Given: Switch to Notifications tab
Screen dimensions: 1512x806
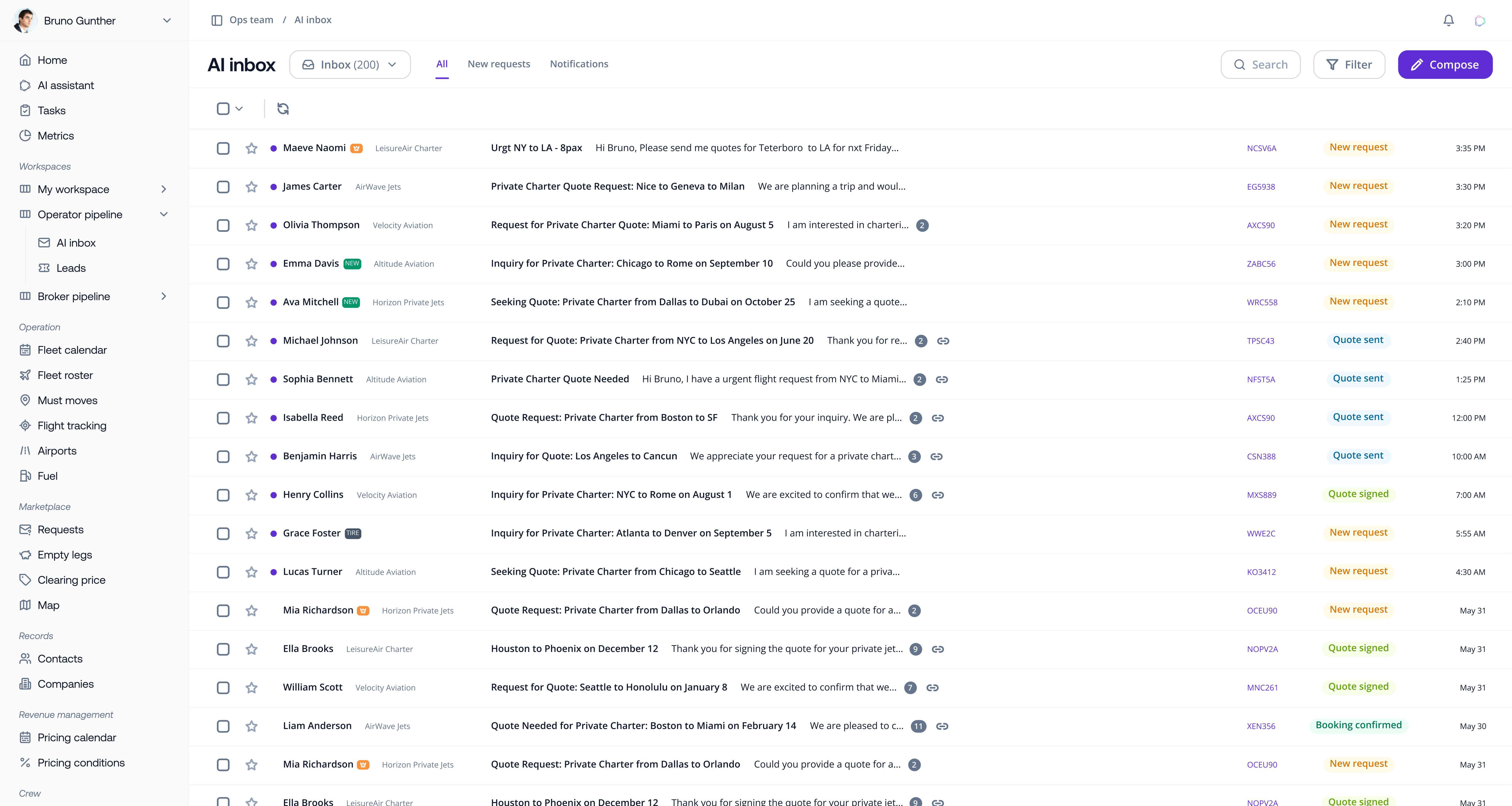Looking at the screenshot, I should click(579, 64).
